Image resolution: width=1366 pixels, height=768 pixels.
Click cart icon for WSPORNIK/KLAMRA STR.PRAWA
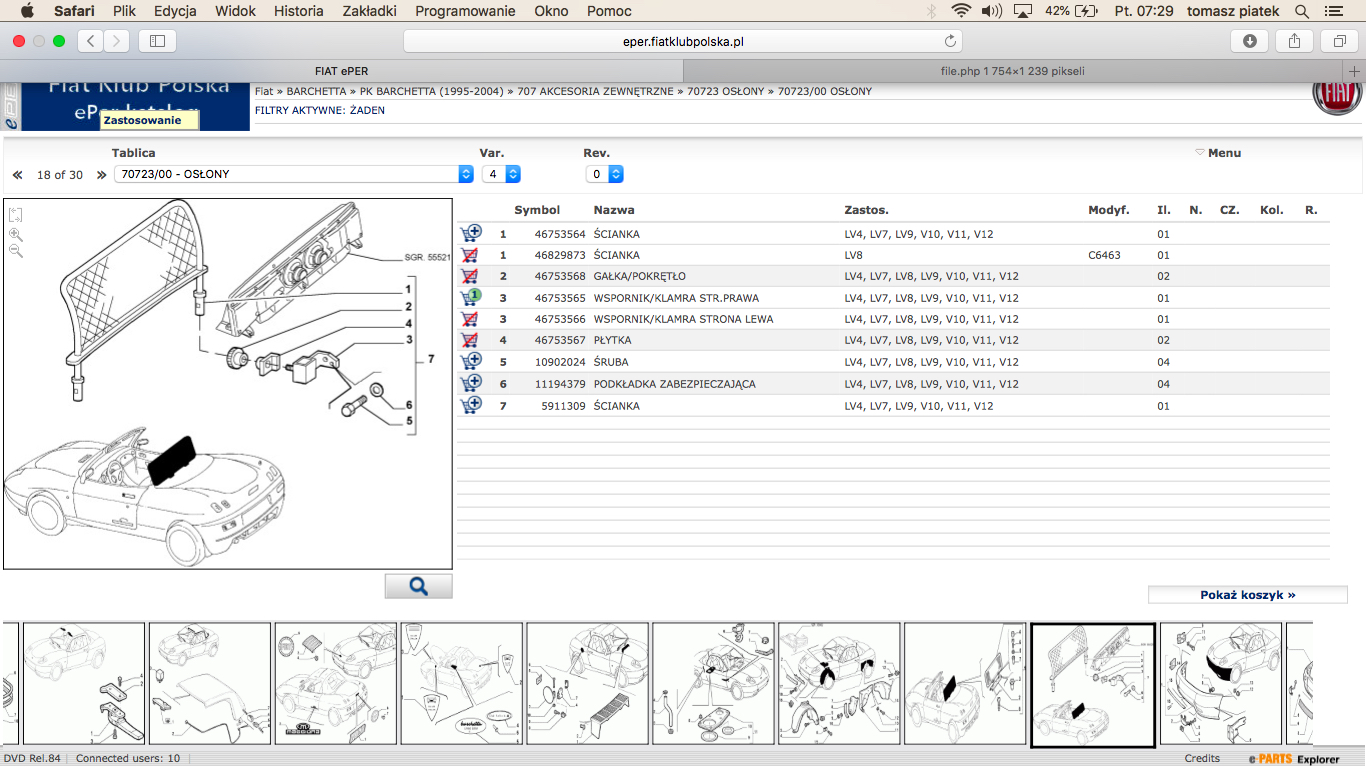pyautogui.click(x=469, y=298)
